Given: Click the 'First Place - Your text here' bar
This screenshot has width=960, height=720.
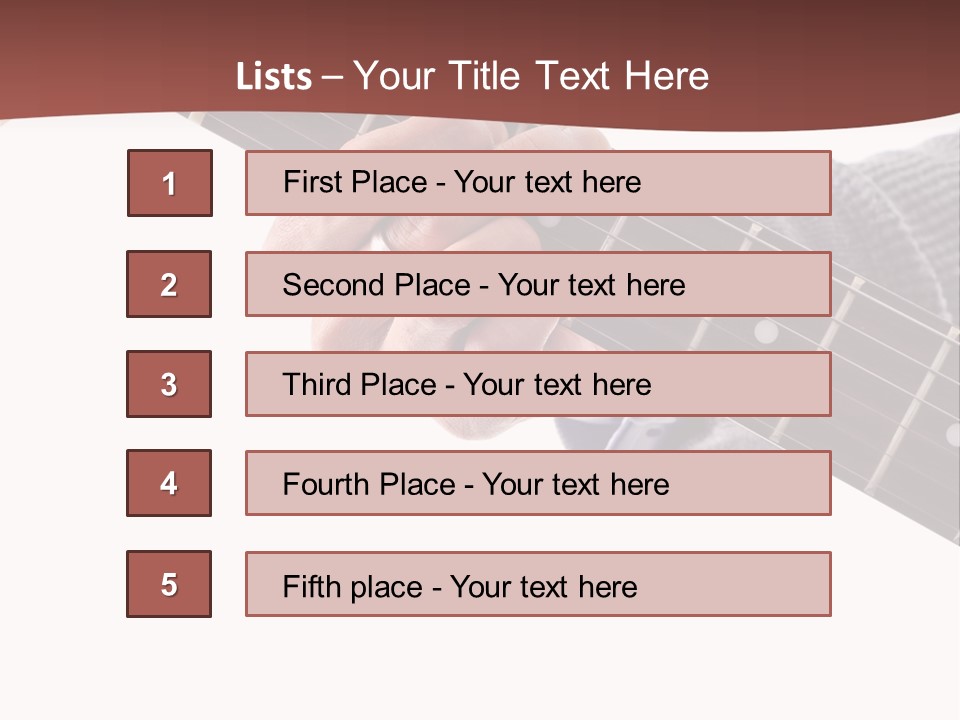Looking at the screenshot, I should [538, 183].
